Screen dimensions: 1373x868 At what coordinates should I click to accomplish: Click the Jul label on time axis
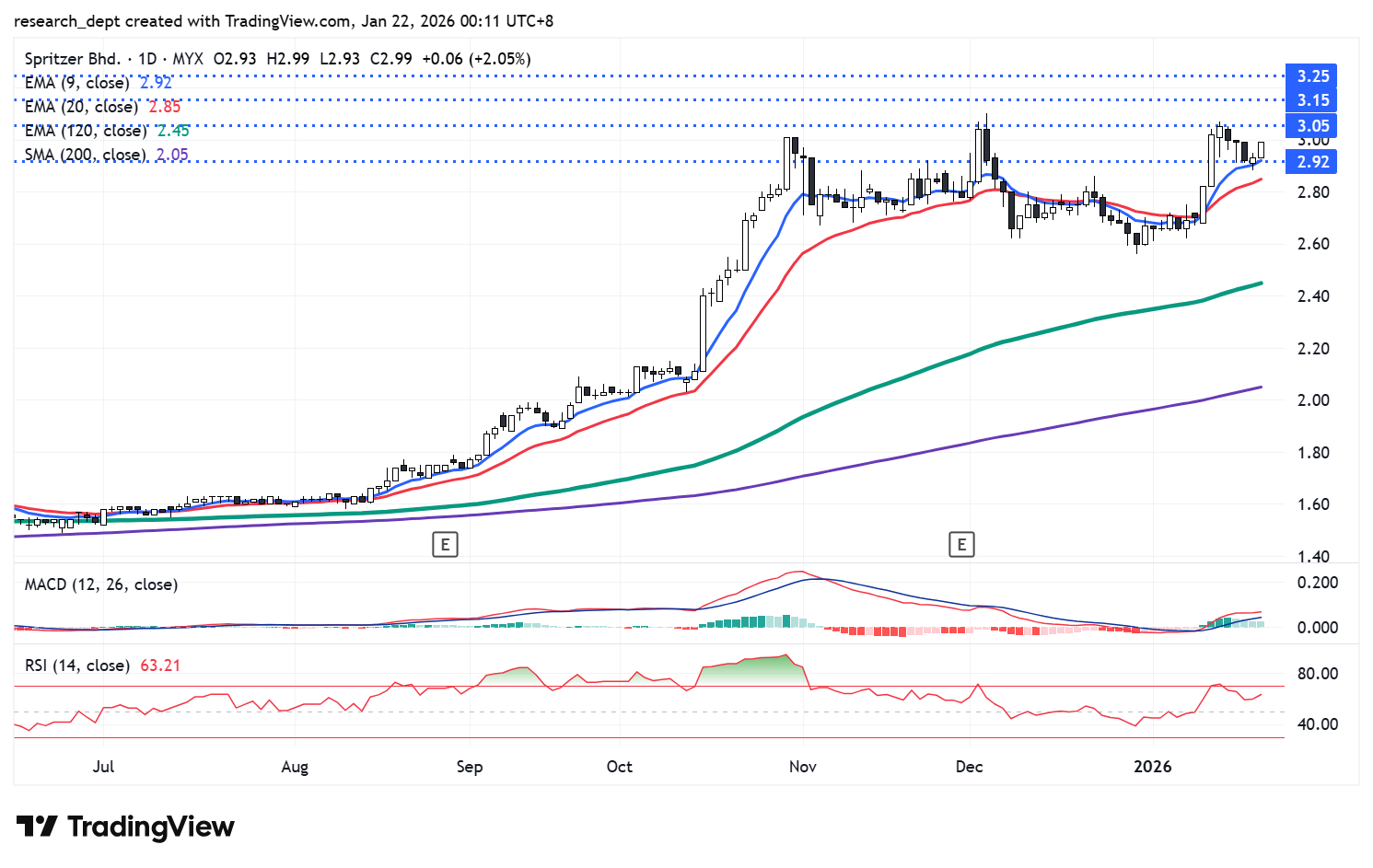pyautogui.click(x=103, y=767)
